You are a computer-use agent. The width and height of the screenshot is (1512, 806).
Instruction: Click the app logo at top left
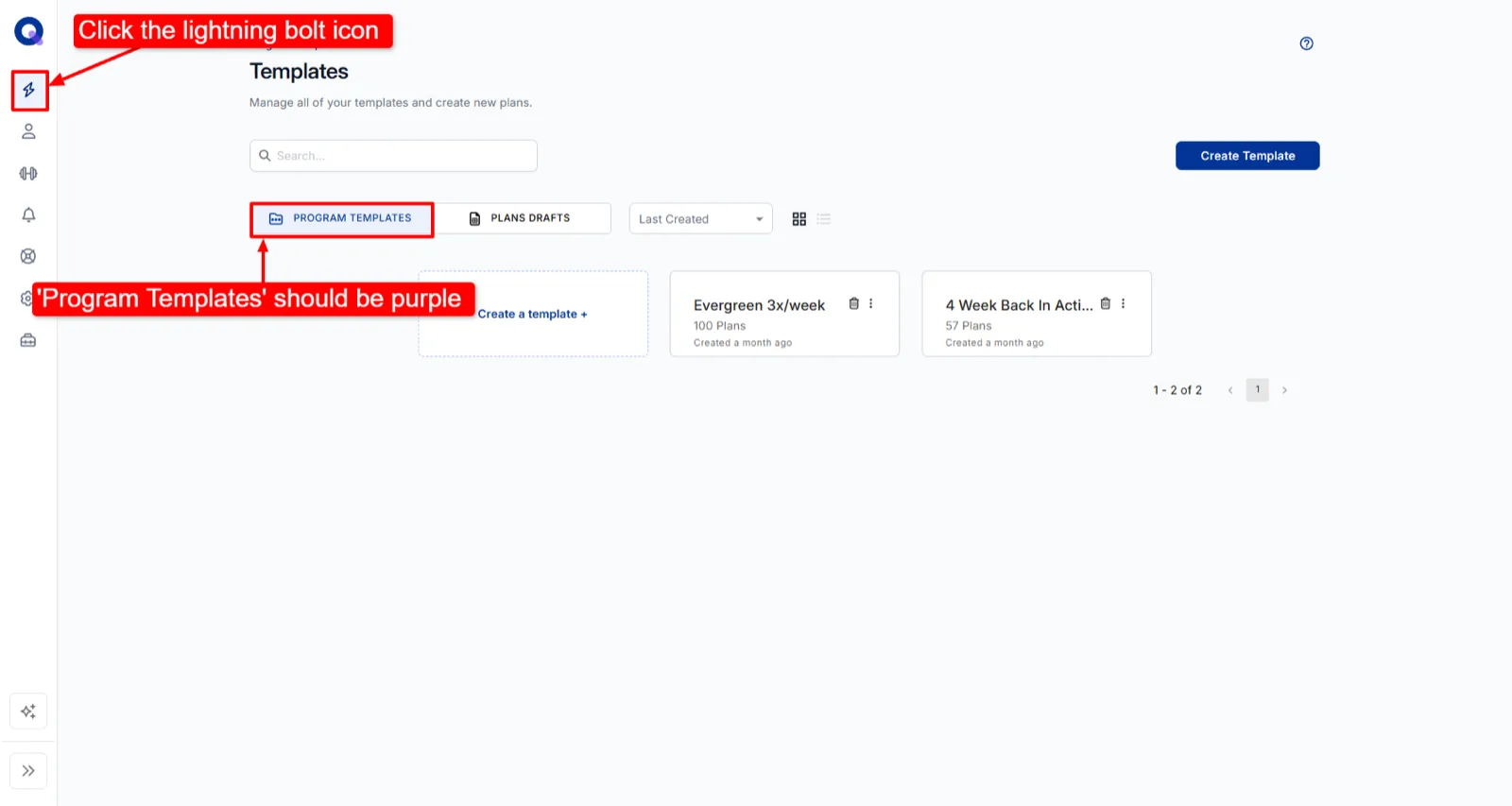29,31
